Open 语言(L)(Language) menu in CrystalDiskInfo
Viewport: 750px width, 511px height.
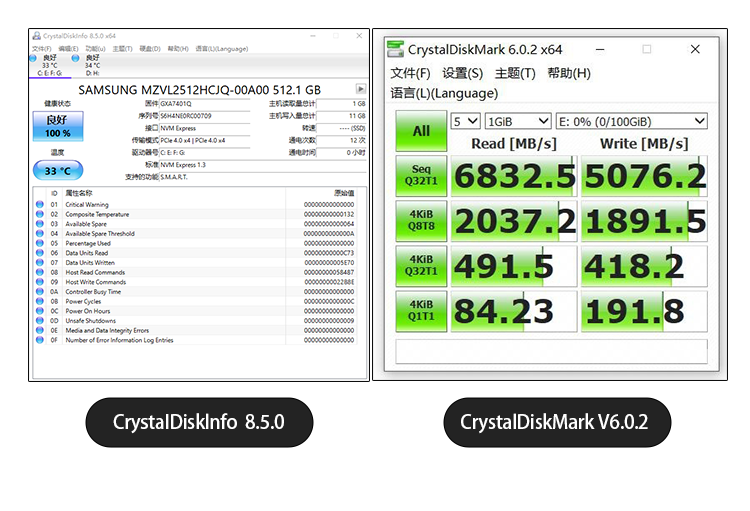coord(222,49)
